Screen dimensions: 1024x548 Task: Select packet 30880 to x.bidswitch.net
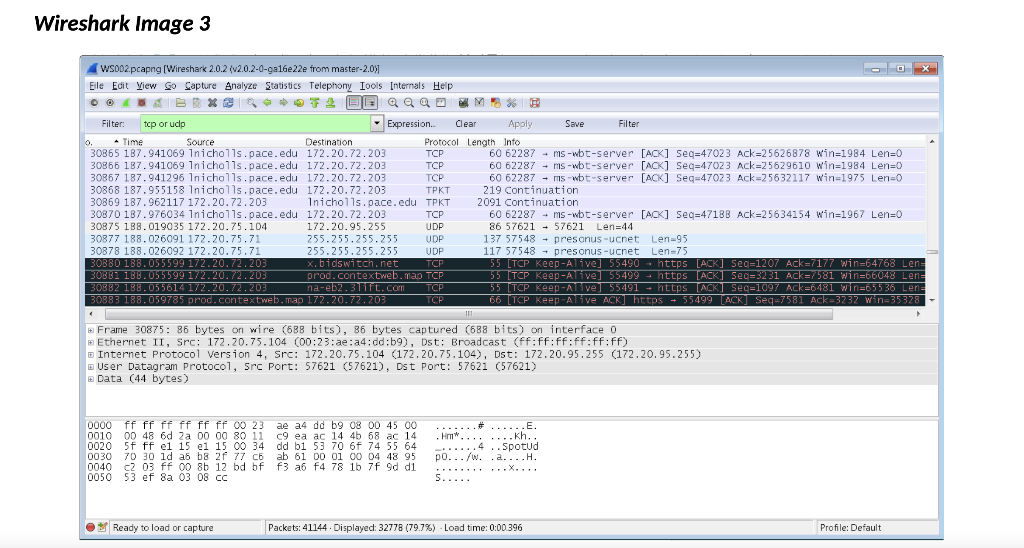(505, 263)
